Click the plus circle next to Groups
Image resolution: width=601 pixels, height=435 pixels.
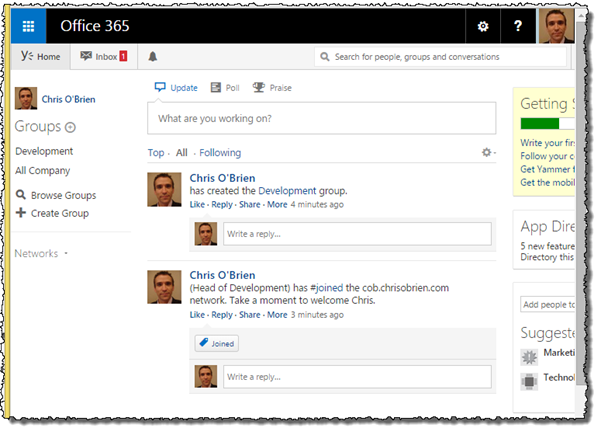pyautogui.click(x=70, y=127)
